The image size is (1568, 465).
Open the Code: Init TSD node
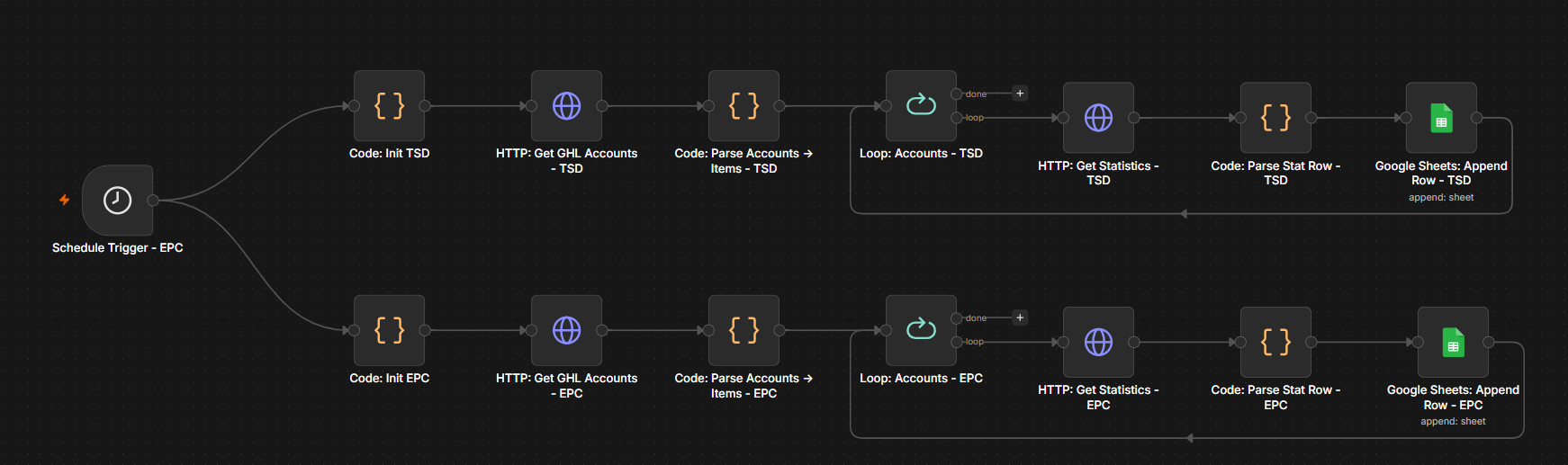coord(389,106)
